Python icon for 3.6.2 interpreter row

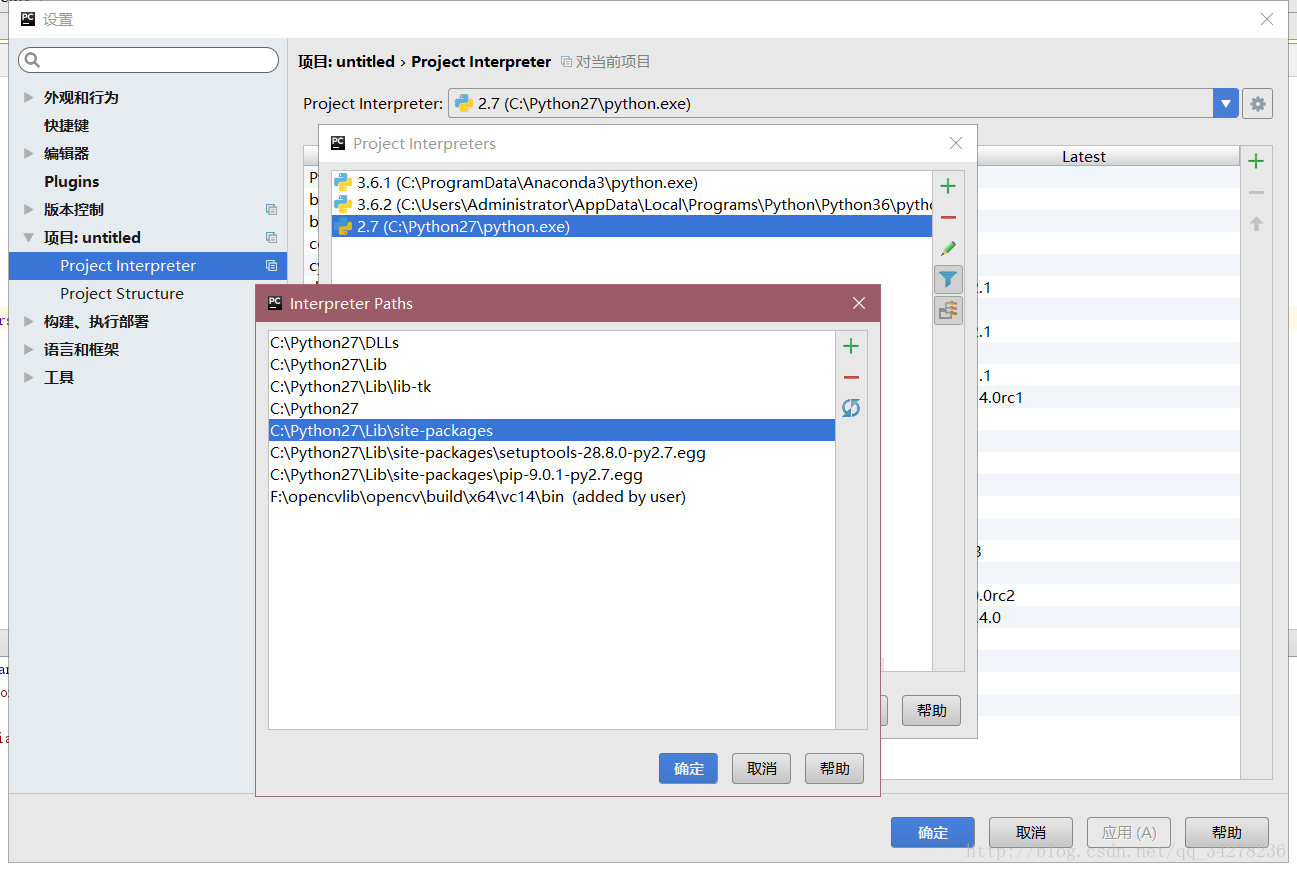pos(343,204)
